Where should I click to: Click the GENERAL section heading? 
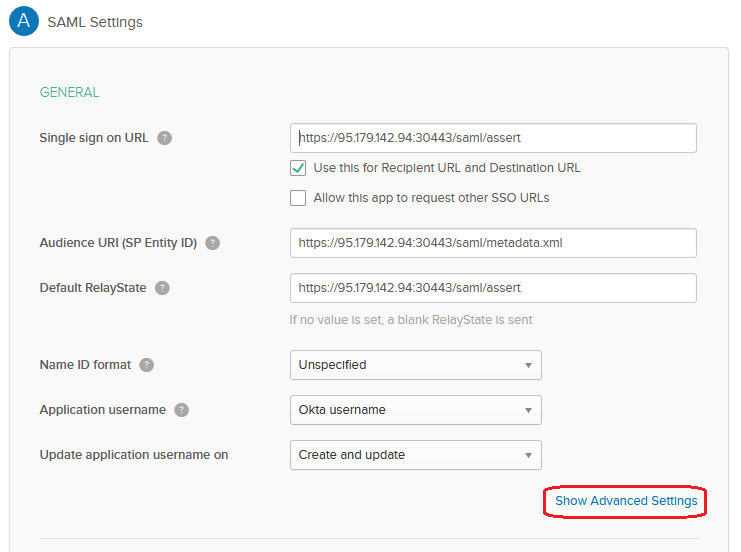(69, 92)
